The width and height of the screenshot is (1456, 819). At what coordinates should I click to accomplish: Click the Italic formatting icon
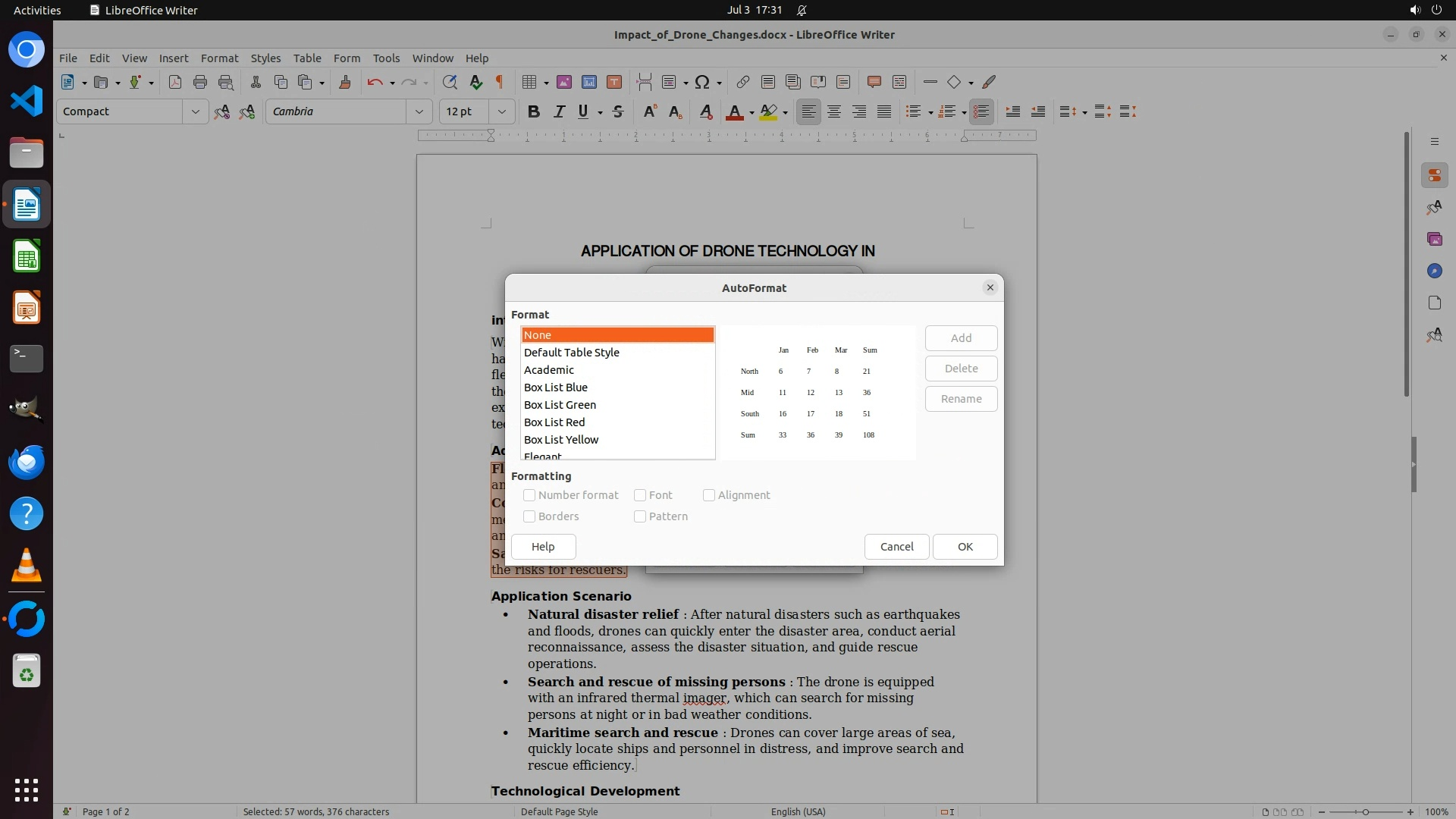pos(559,111)
